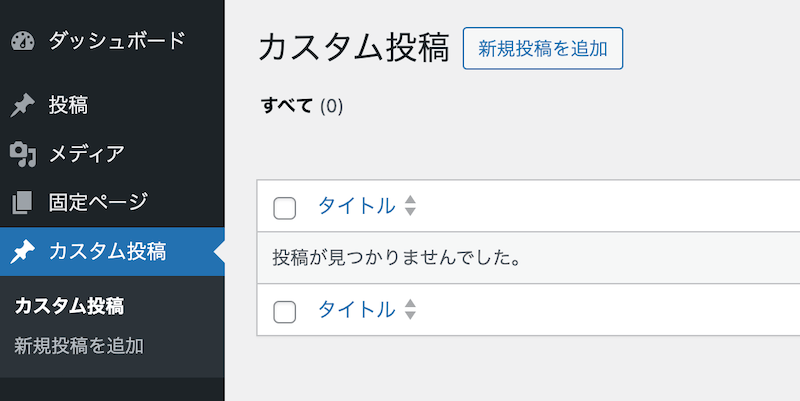Tick the select-all checkbox in table footer
This screenshot has width=800, height=401.
(285, 311)
